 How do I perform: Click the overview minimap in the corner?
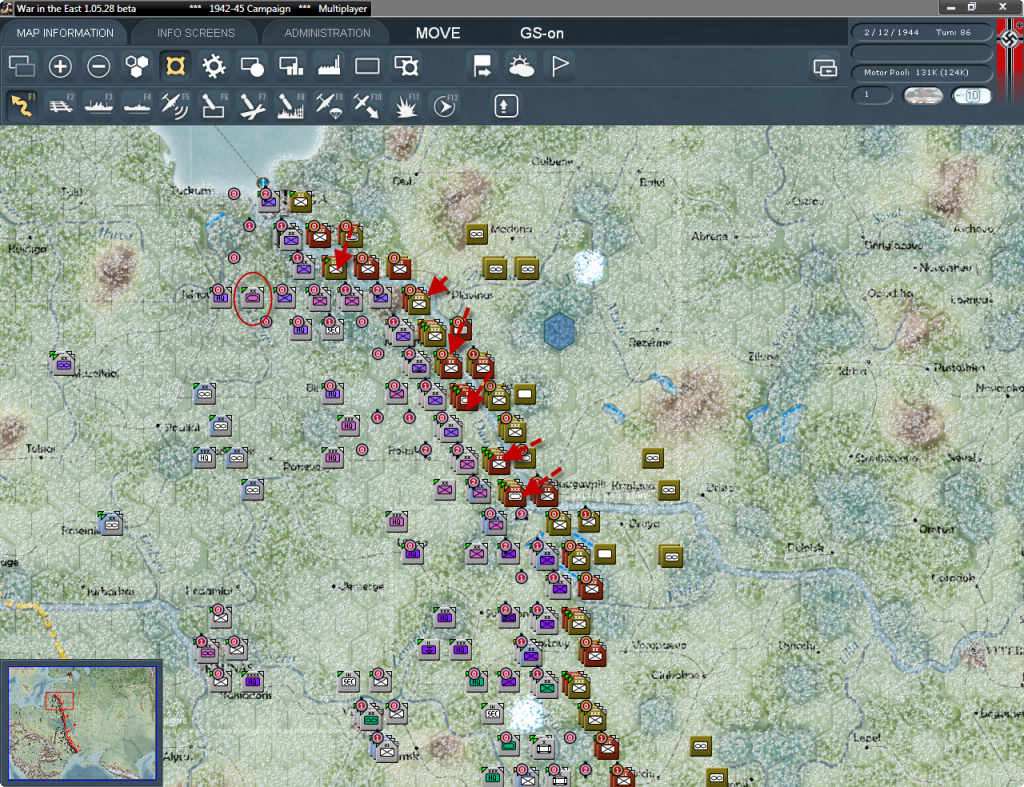tap(82, 723)
